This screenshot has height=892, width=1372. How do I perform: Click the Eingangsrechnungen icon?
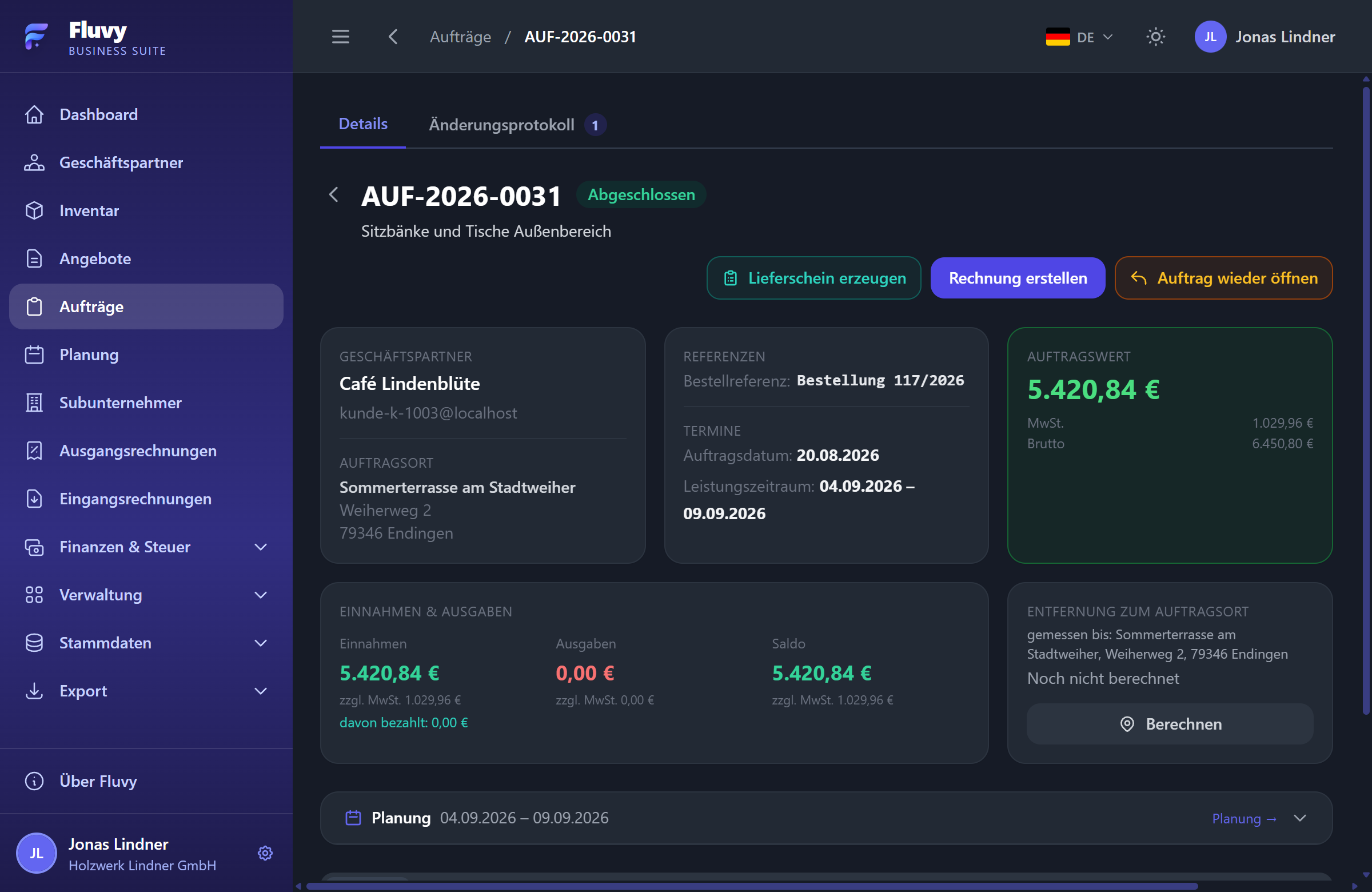pos(35,499)
